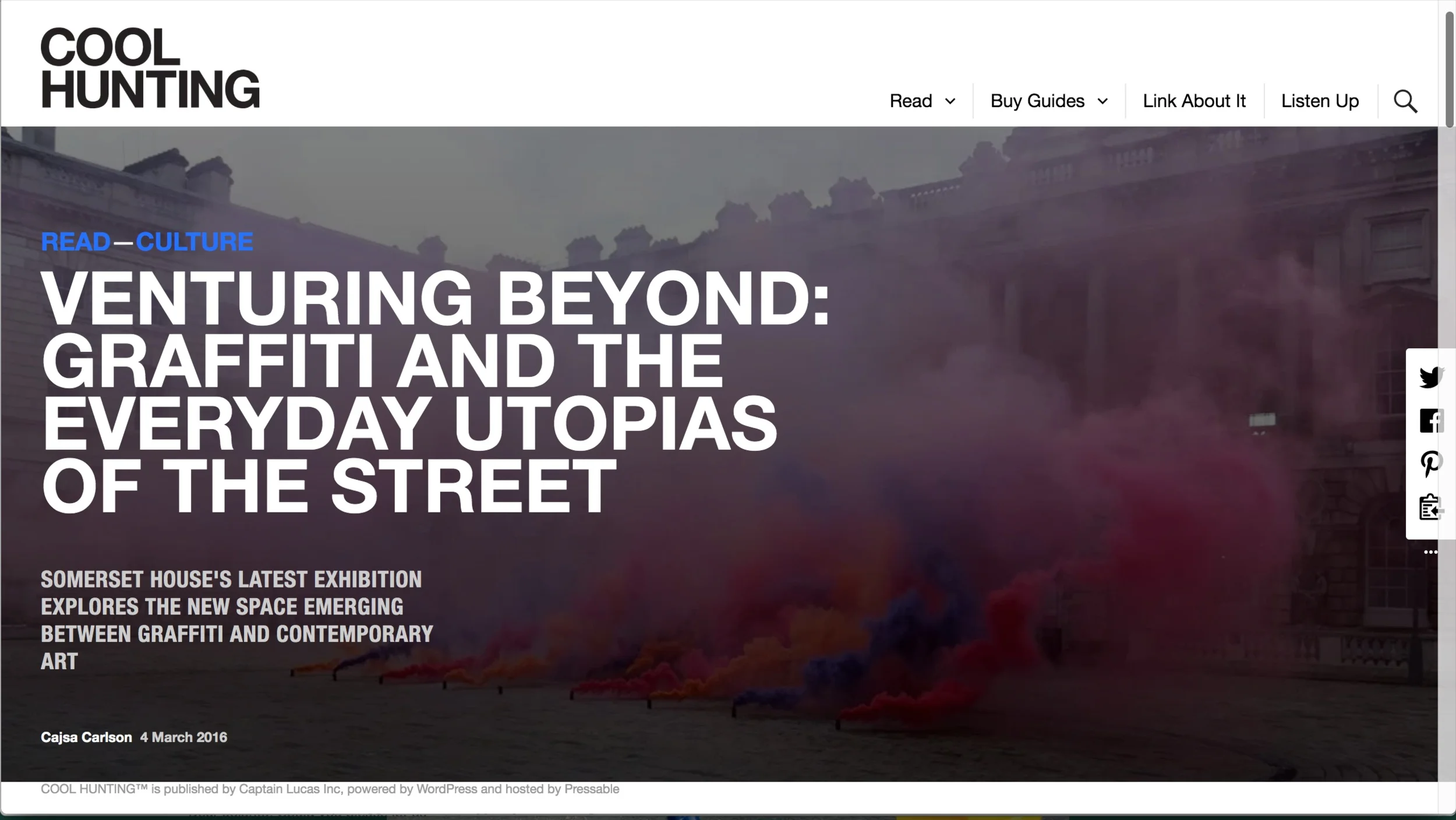The width and height of the screenshot is (1456, 820).
Task: Open the blue READ category link
Action: [76, 242]
